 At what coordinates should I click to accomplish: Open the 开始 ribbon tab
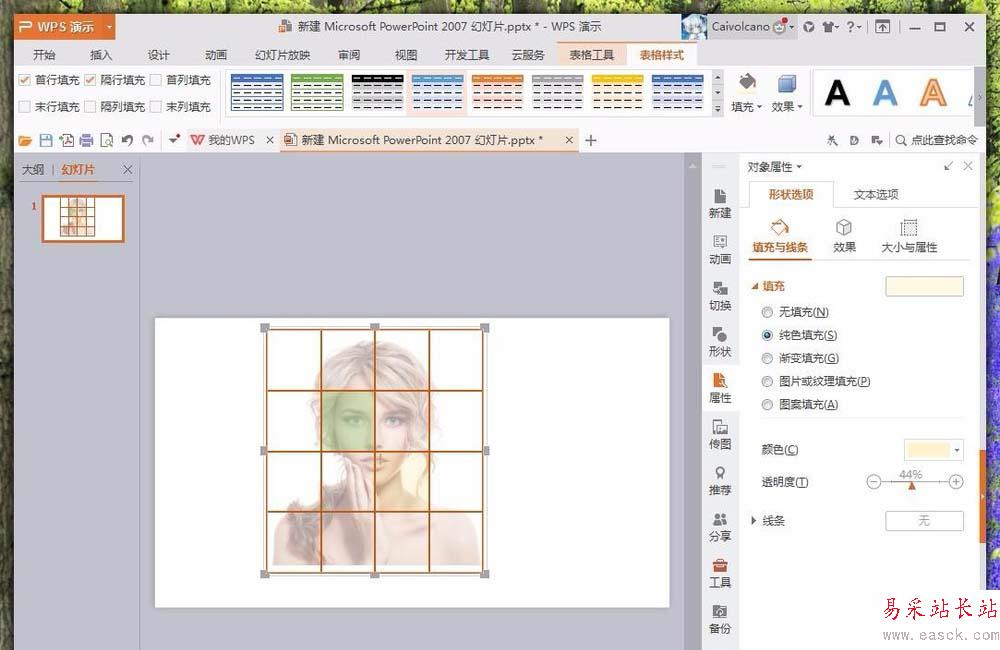tap(44, 55)
